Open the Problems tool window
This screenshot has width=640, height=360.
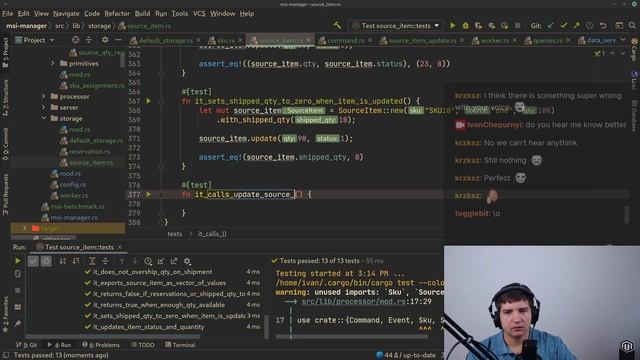(x=101, y=345)
